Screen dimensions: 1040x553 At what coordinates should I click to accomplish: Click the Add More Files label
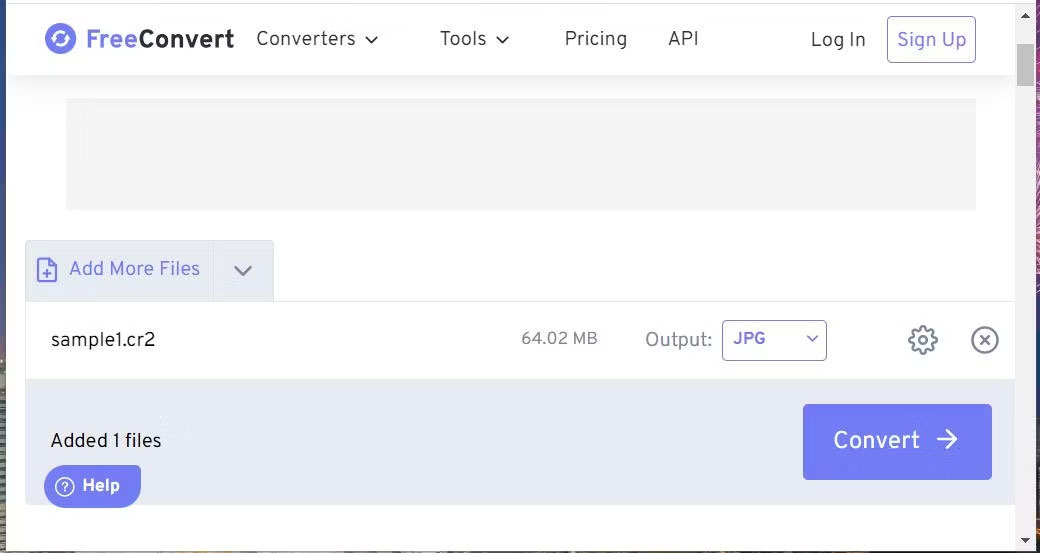pos(134,269)
